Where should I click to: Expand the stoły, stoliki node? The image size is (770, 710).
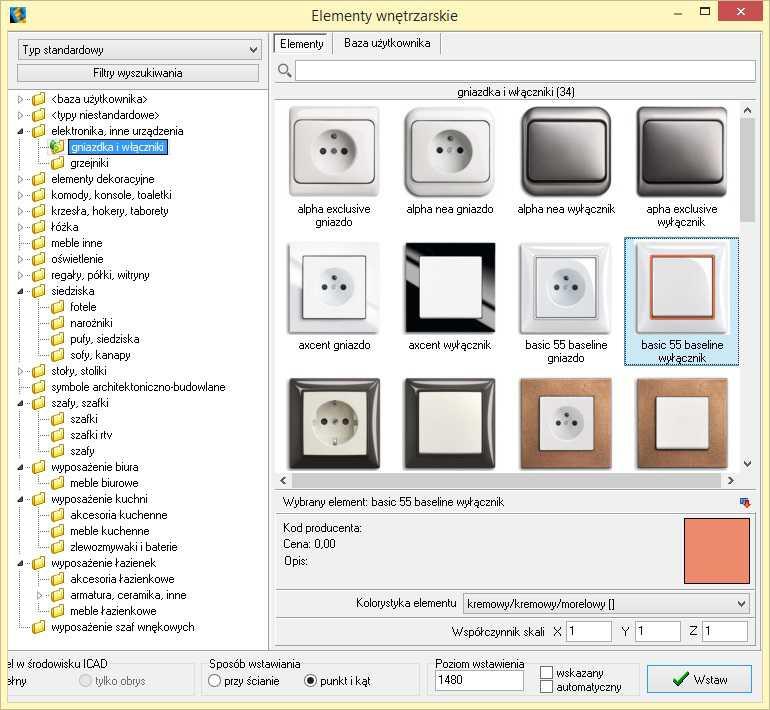[20, 371]
